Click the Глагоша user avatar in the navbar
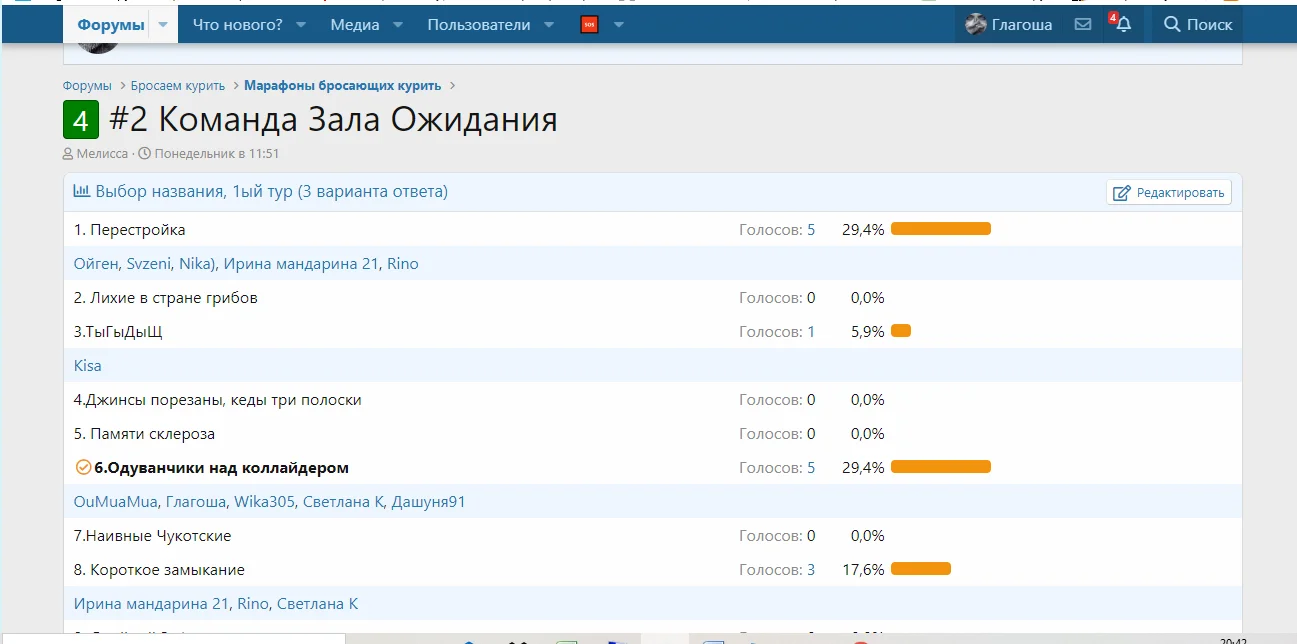 coord(975,25)
